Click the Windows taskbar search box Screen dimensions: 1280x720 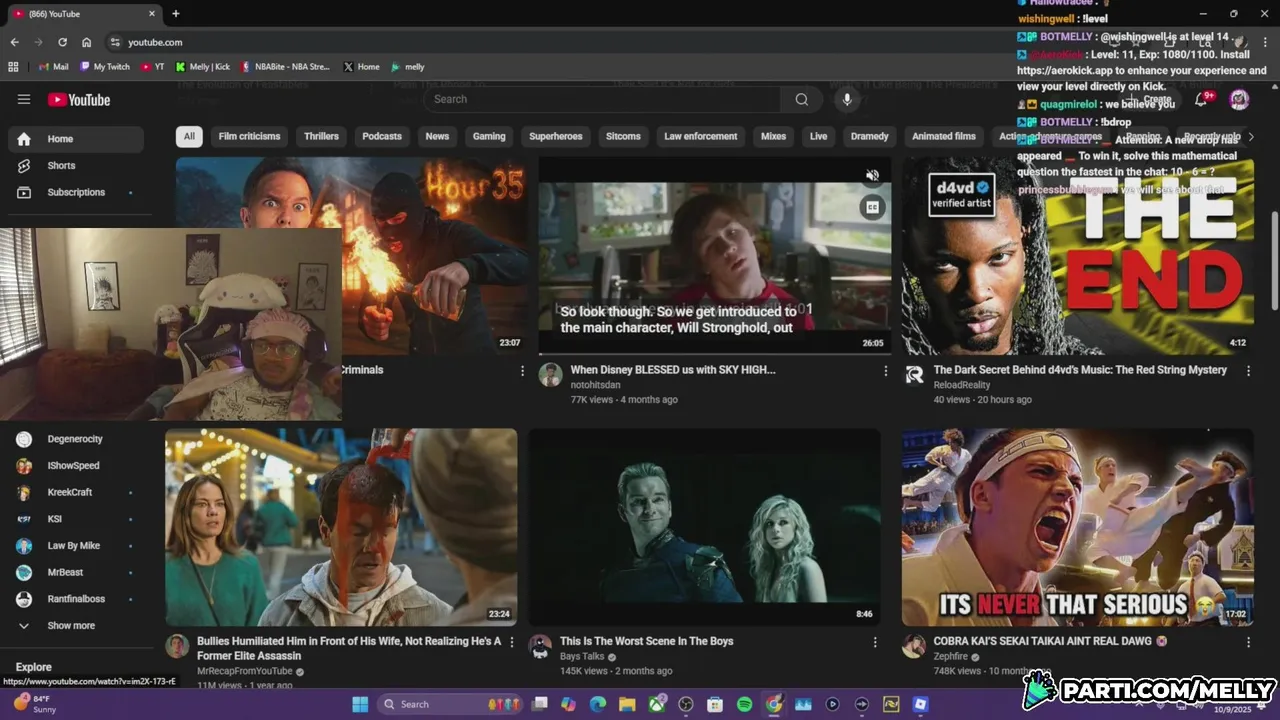[450, 704]
